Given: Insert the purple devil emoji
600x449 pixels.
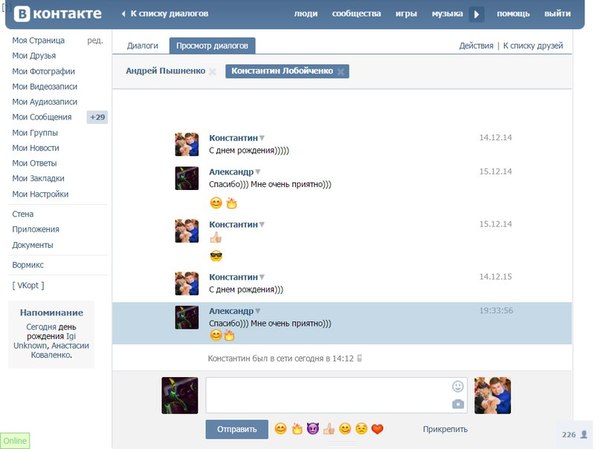Looking at the screenshot, I should point(311,429).
